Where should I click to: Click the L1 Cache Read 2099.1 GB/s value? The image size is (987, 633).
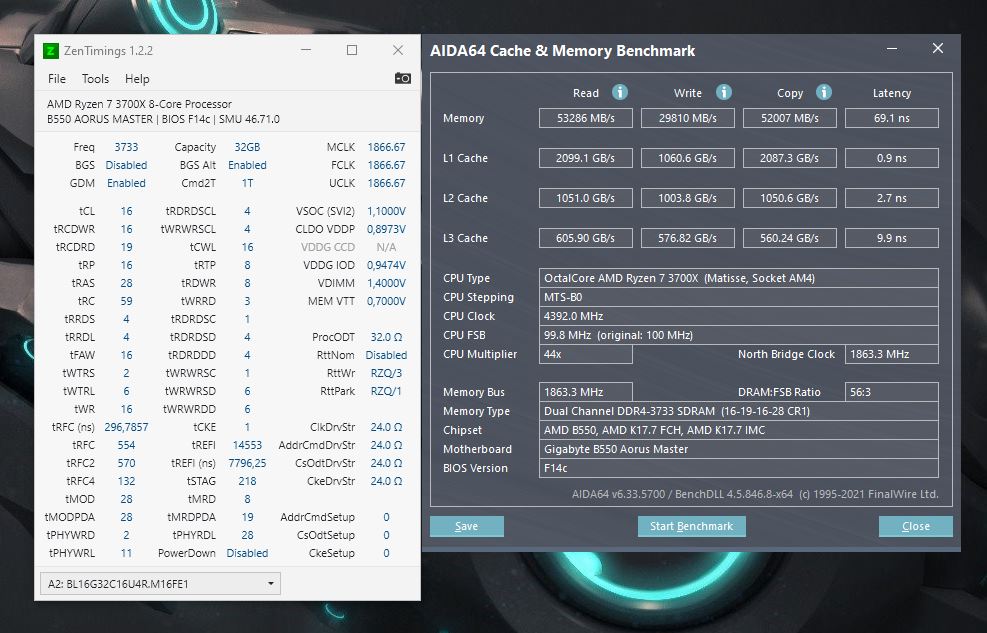[585, 158]
